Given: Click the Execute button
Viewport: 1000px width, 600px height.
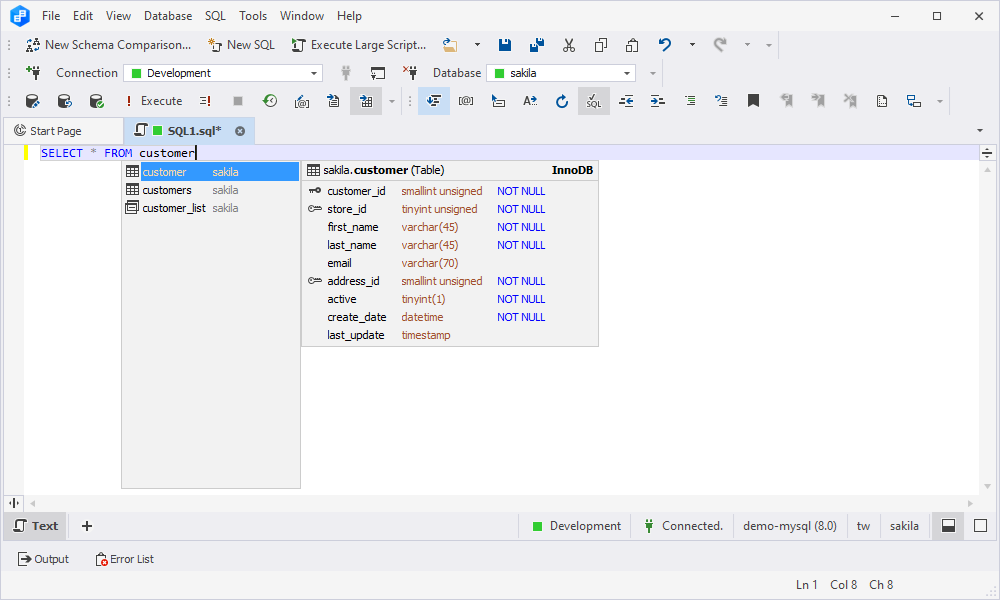Looking at the screenshot, I should (x=154, y=101).
